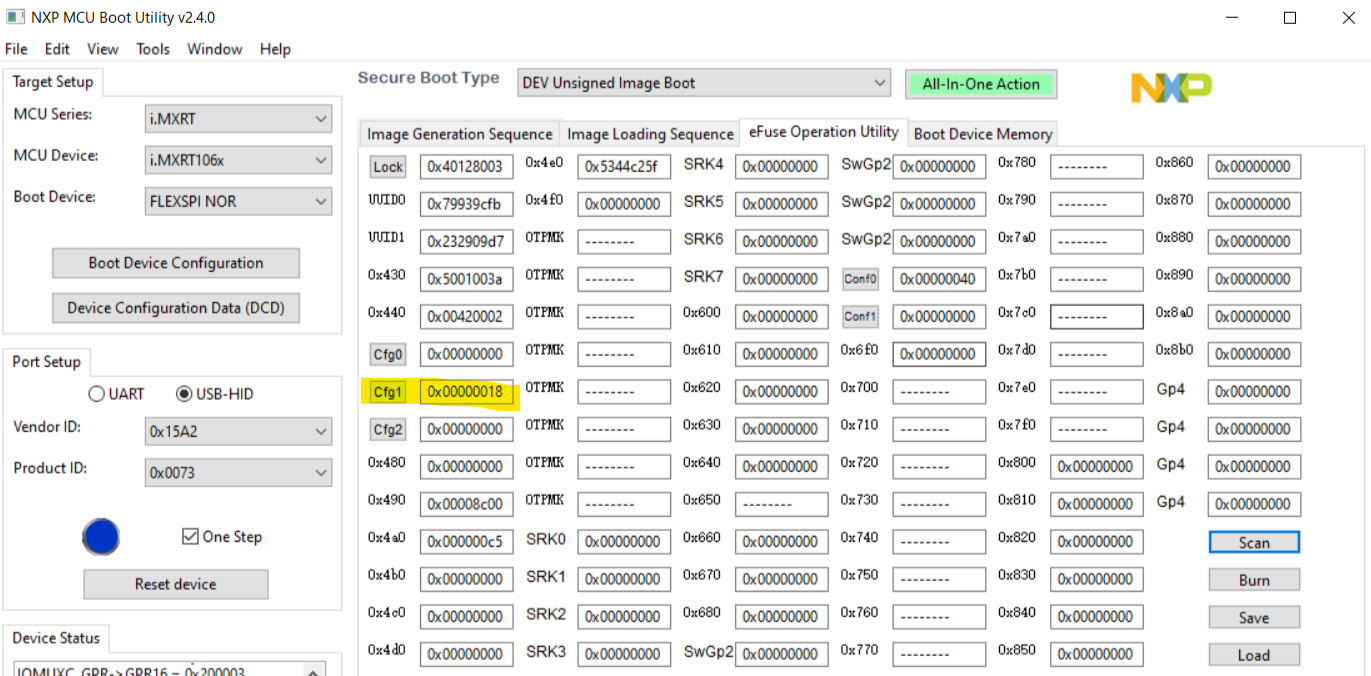The height and width of the screenshot is (676, 1371).
Task: Click the Lock eFuse icon button
Action: 387,166
